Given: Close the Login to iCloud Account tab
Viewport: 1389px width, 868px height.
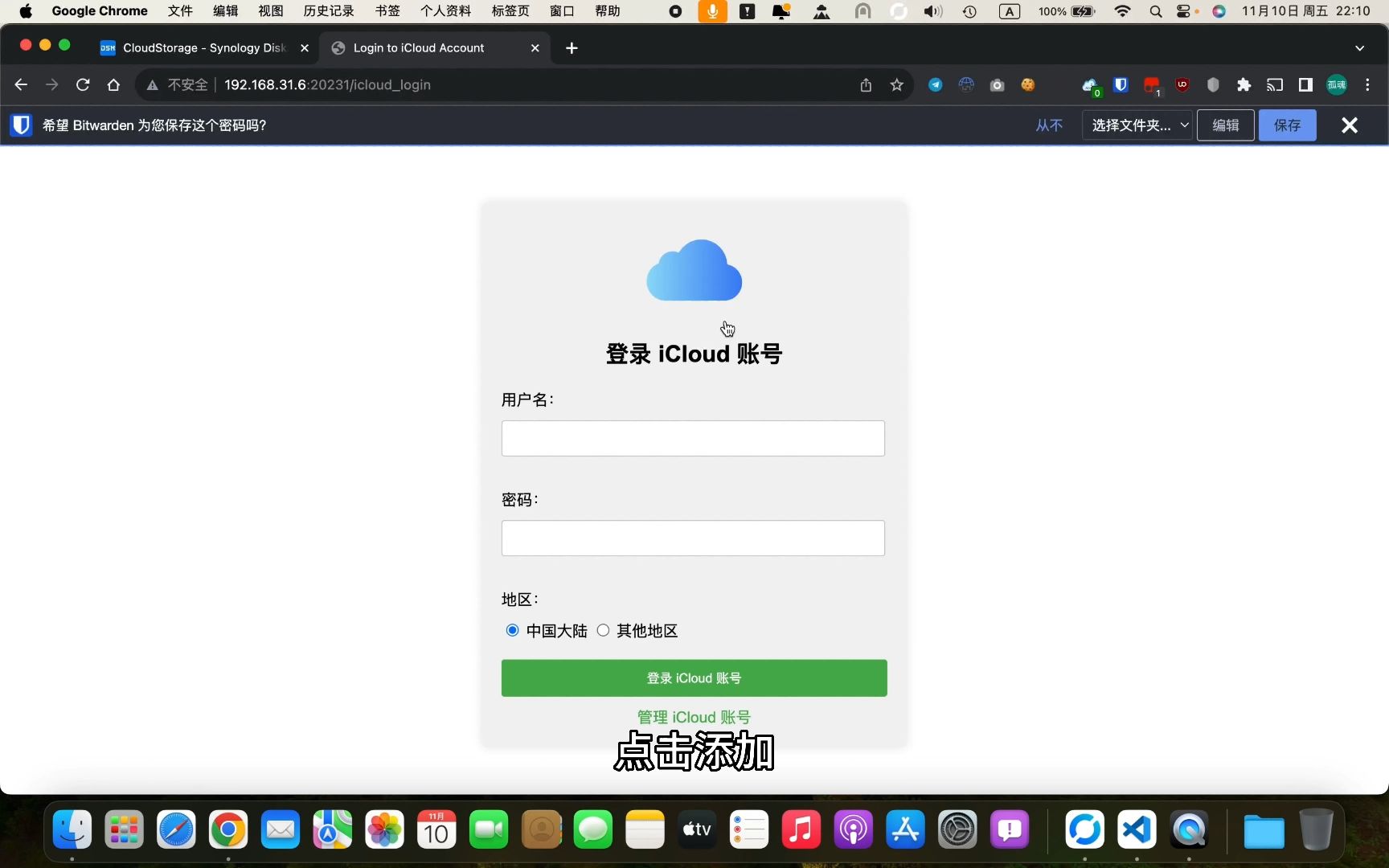Looking at the screenshot, I should (x=535, y=48).
